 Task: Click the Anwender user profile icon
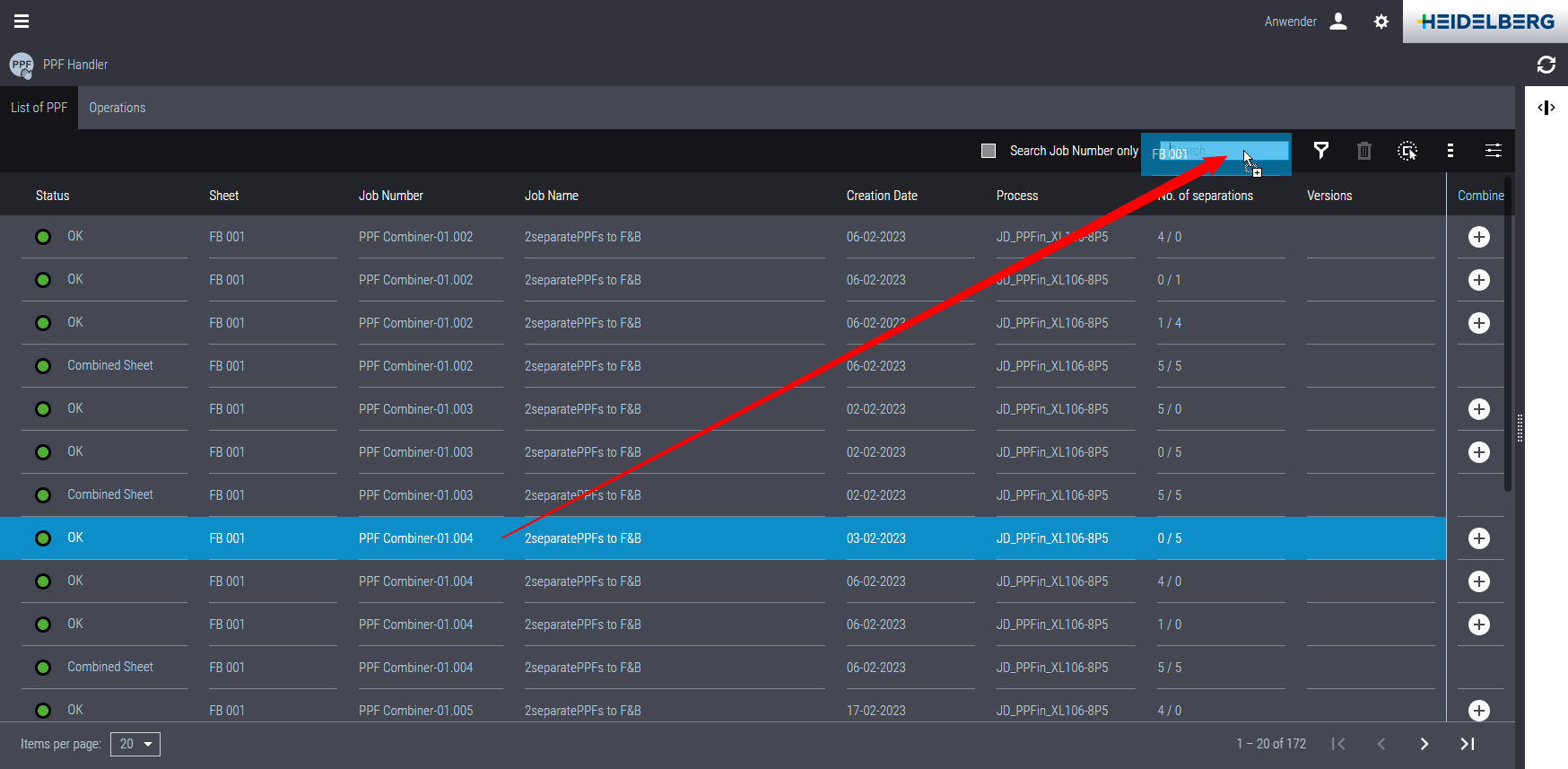[x=1337, y=22]
